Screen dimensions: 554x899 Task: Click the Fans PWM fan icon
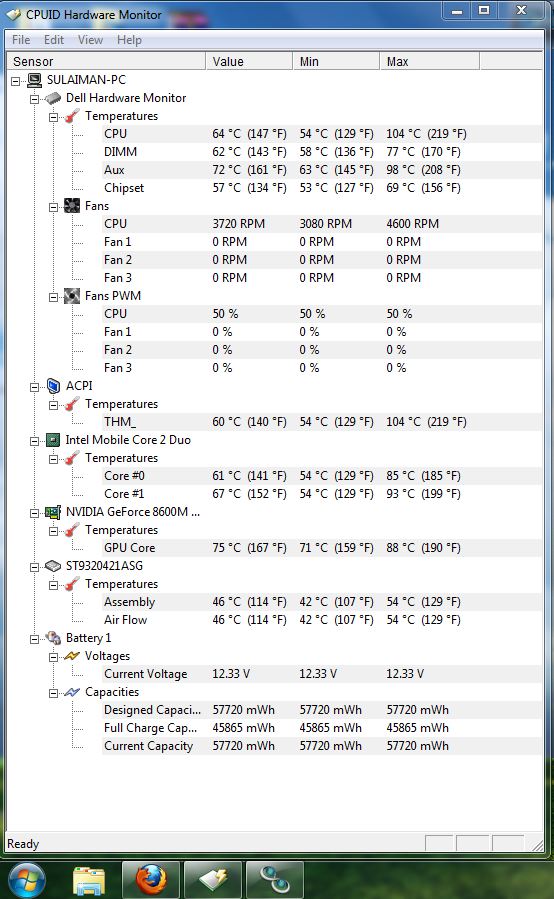tap(72, 296)
